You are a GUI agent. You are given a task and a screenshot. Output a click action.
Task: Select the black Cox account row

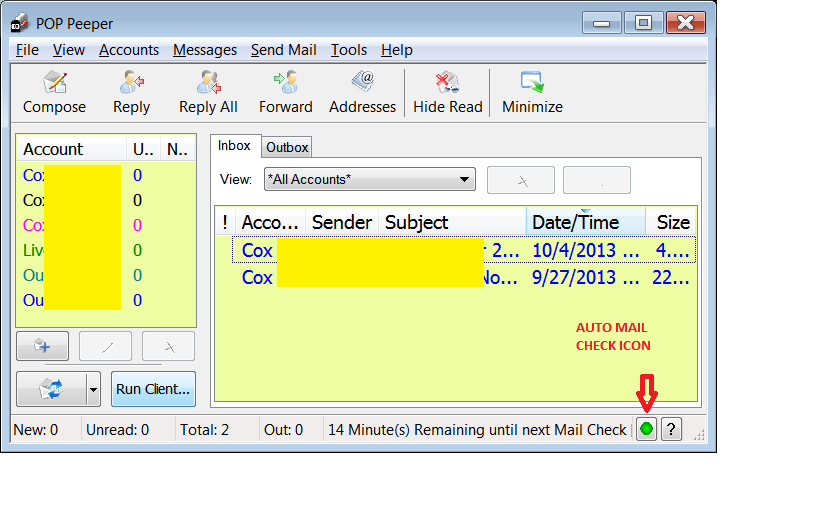point(106,200)
